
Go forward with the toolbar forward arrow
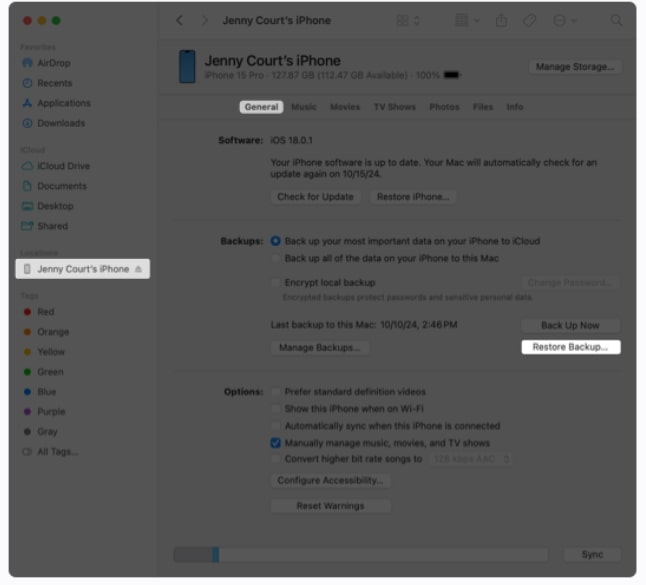coord(204,20)
